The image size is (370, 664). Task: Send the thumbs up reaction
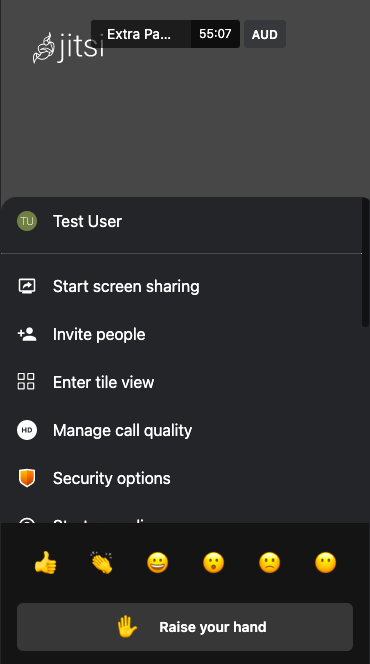pos(45,563)
